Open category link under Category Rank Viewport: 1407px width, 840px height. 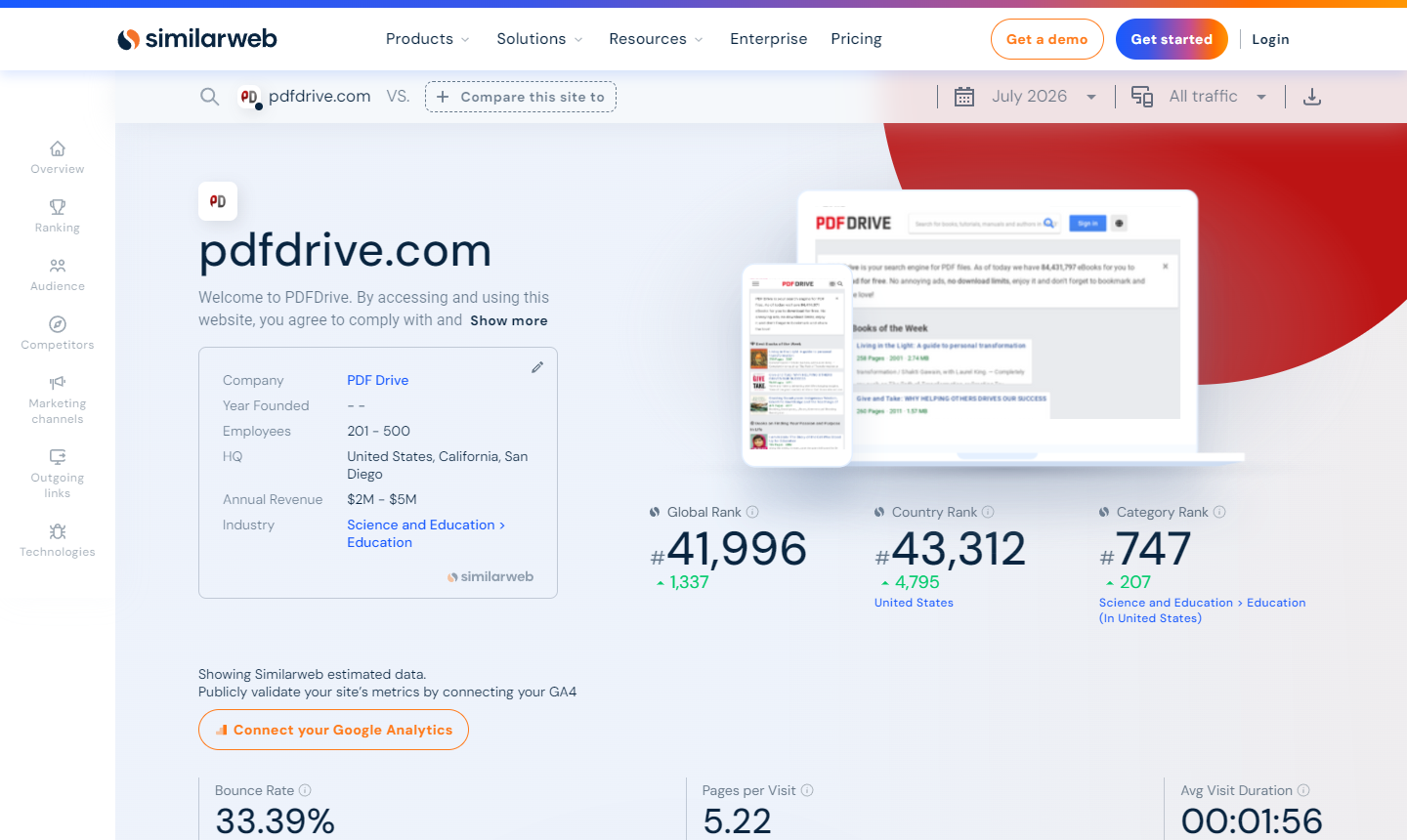click(1202, 610)
